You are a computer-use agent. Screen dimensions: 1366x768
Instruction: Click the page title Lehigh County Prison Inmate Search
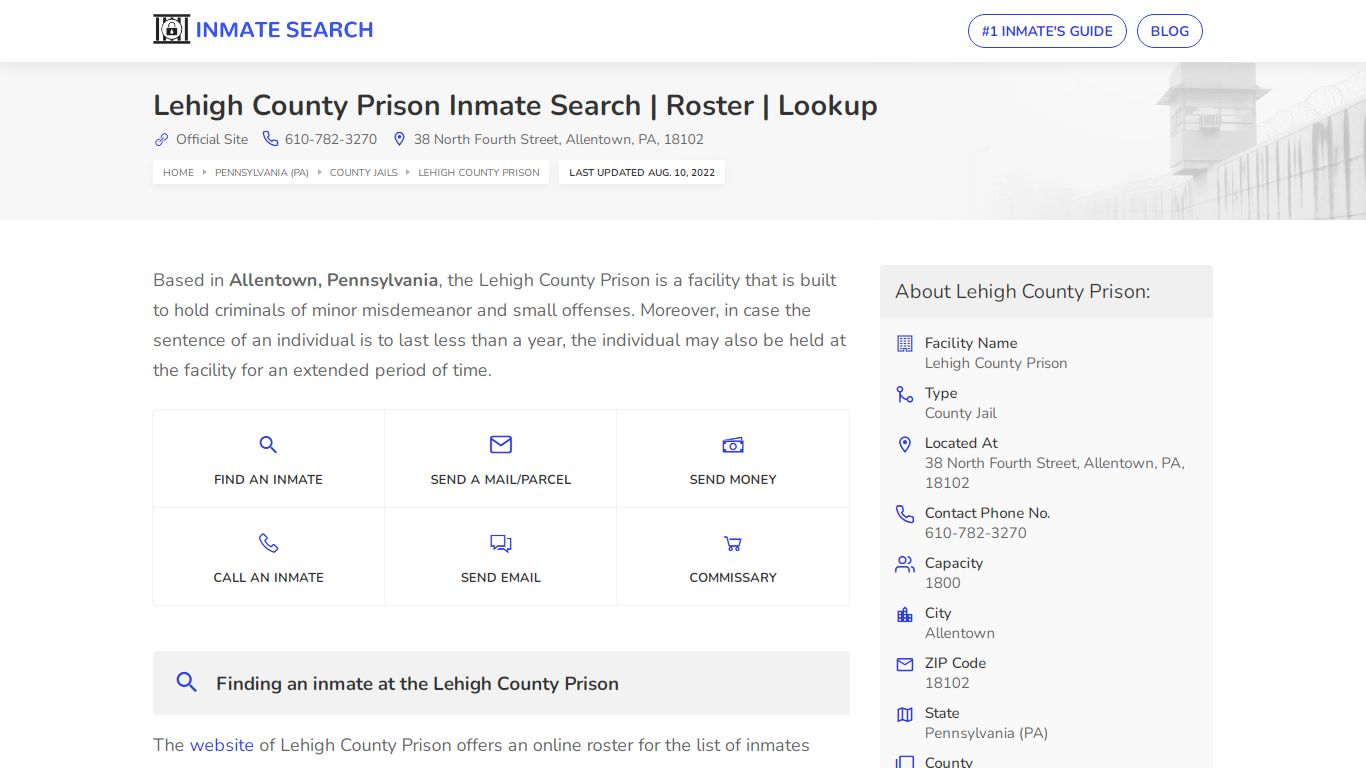tap(515, 105)
